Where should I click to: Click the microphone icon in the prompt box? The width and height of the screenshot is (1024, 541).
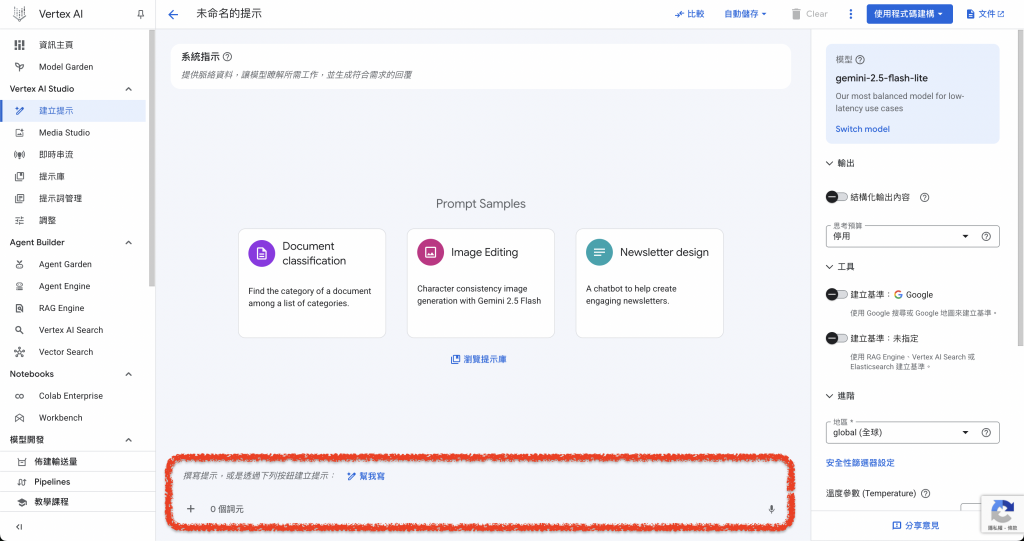(771, 509)
